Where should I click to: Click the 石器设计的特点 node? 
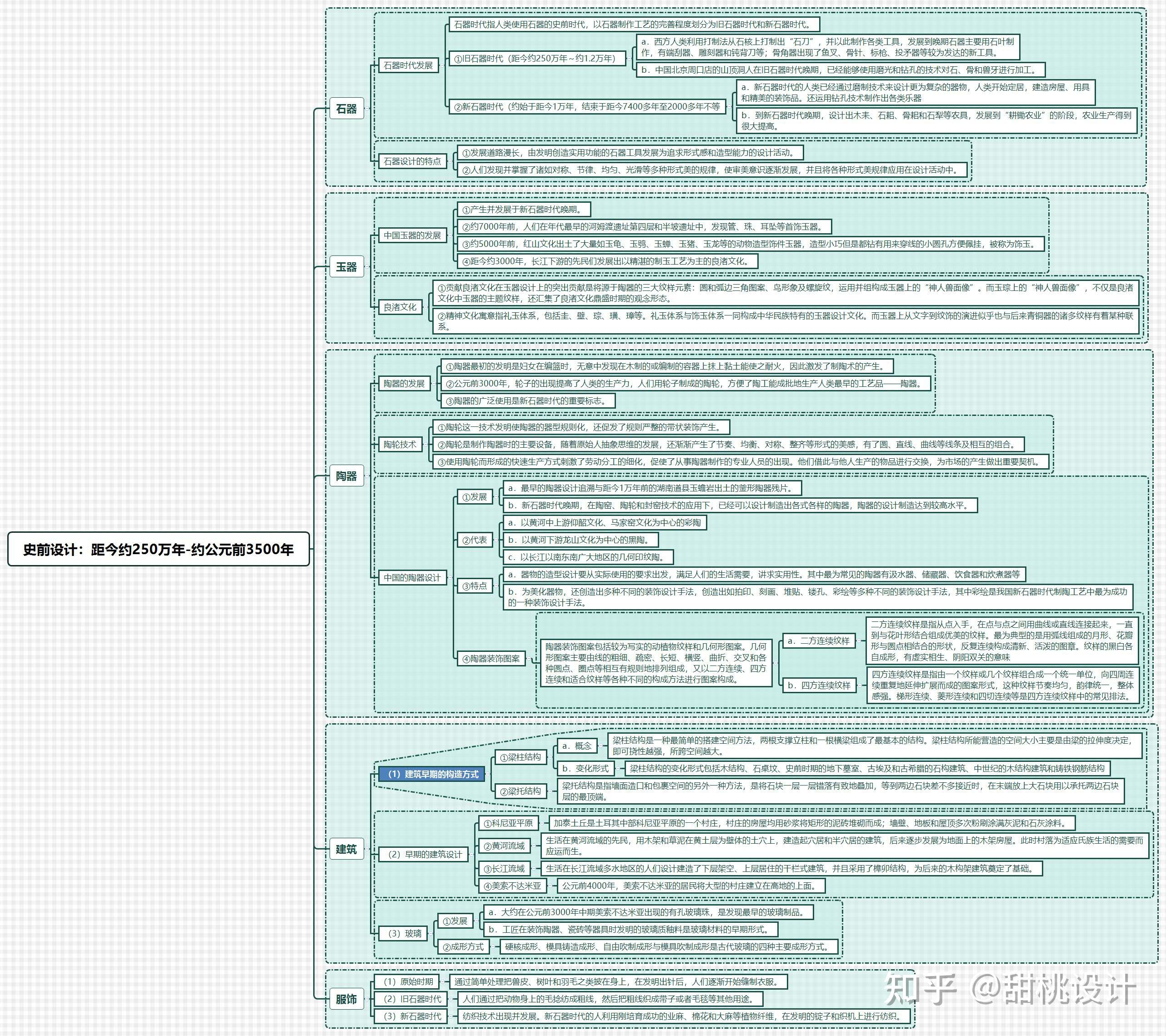coord(412,161)
